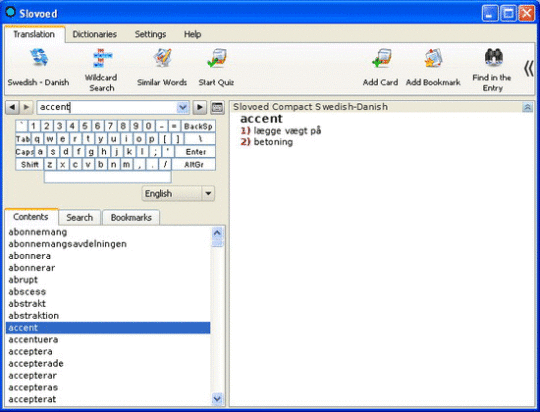Open the Similar Words tool

click(162, 68)
